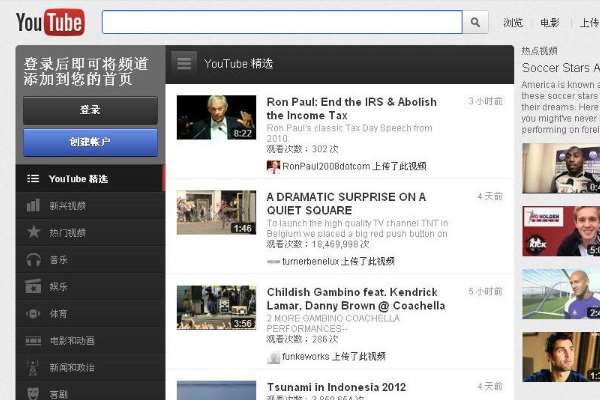600x400 pixels.
Task: Open Tsunami in Indonesia 2012 title
Action: tap(336, 387)
